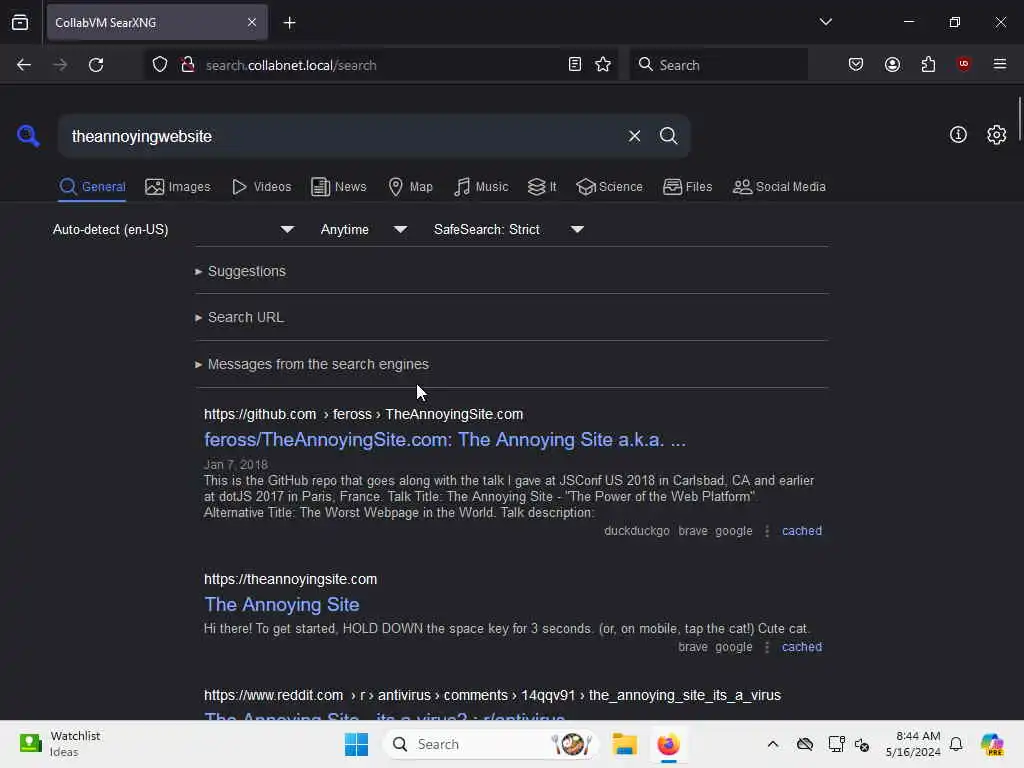Open the language Auto-detect dropdown

click(x=173, y=229)
